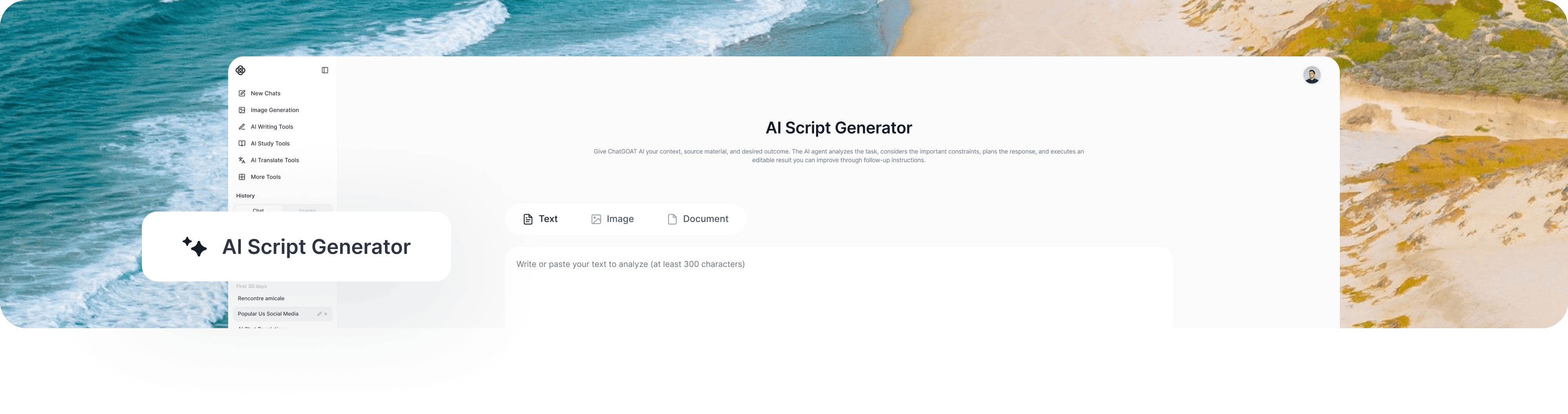Open Image Generation from the sidebar
Viewport: 1568px width, 414px height.
(274, 110)
